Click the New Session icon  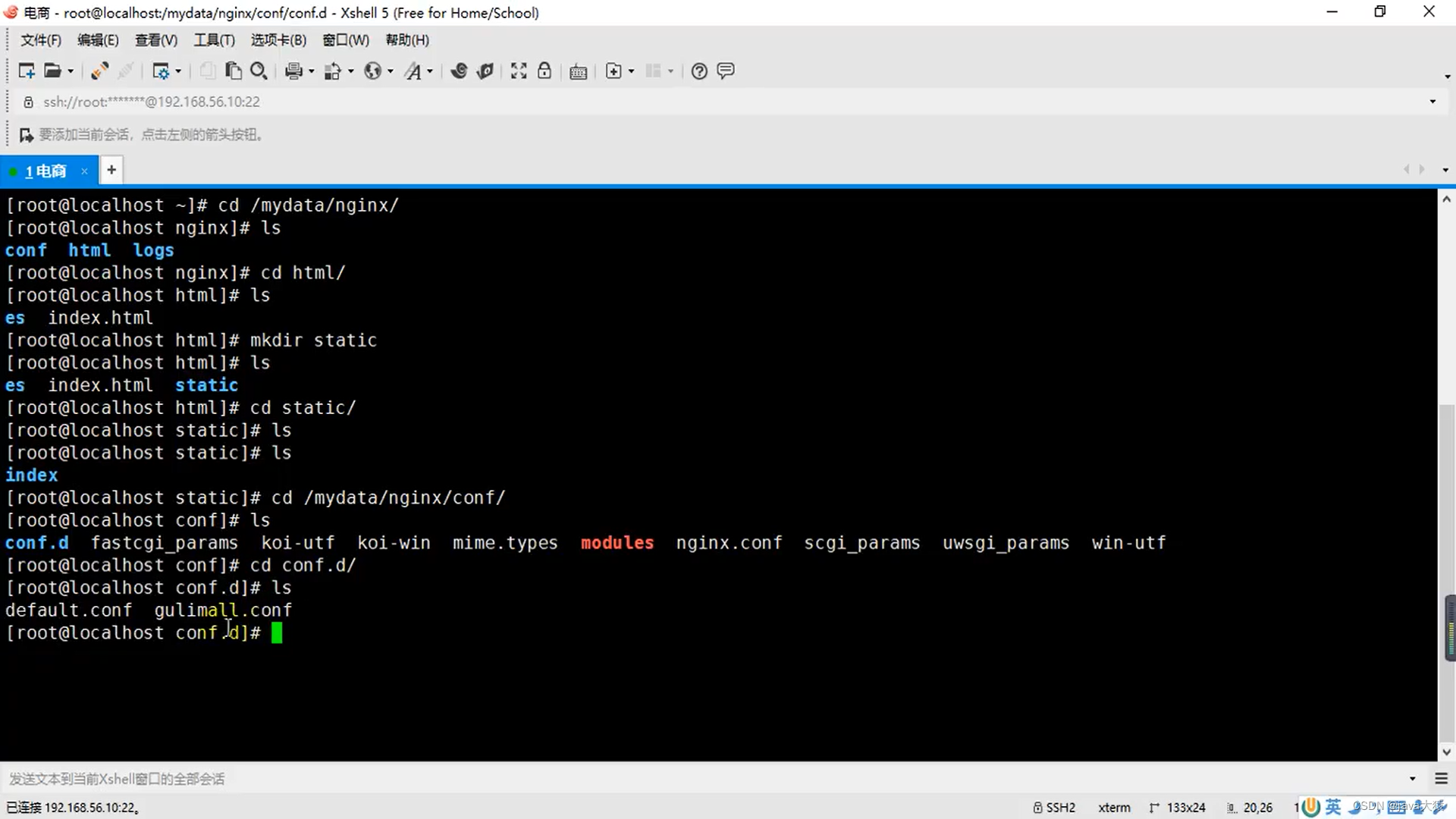27,71
